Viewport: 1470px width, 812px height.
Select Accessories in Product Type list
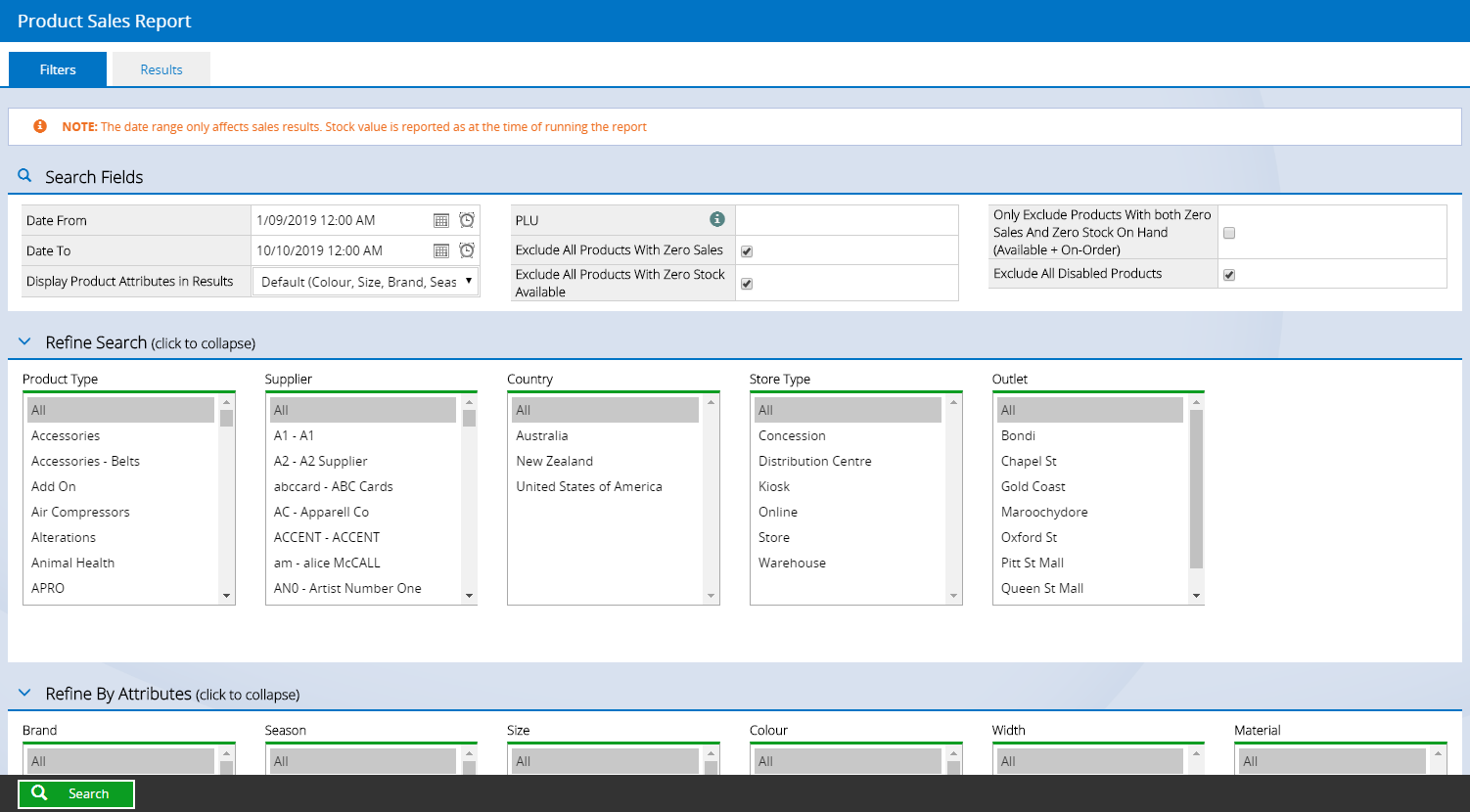tap(120, 435)
